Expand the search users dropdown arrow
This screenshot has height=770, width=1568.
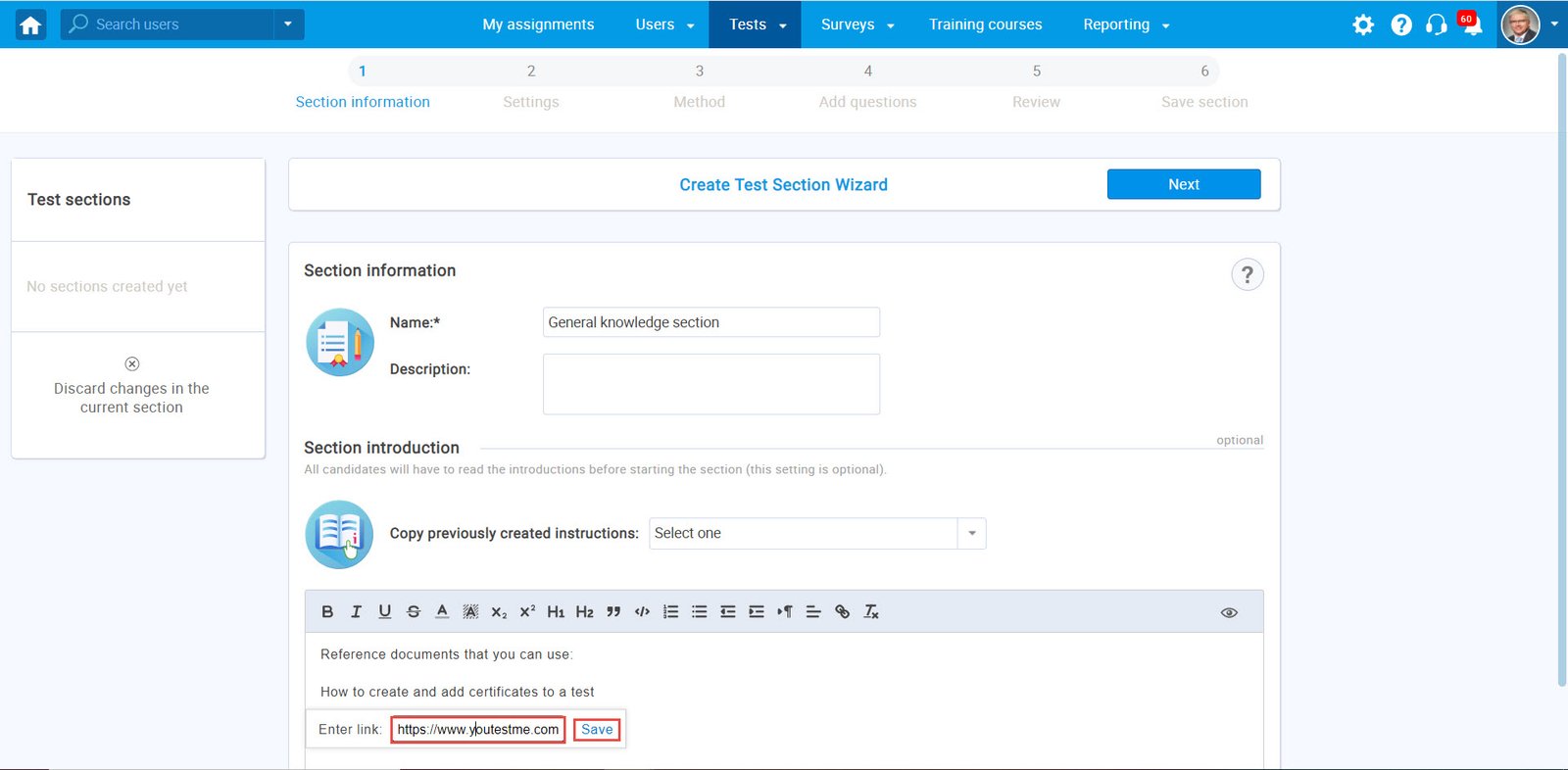pos(288,24)
